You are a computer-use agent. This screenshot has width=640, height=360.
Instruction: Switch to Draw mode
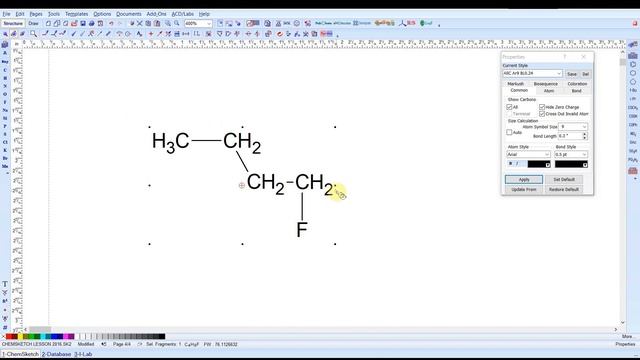33,24
